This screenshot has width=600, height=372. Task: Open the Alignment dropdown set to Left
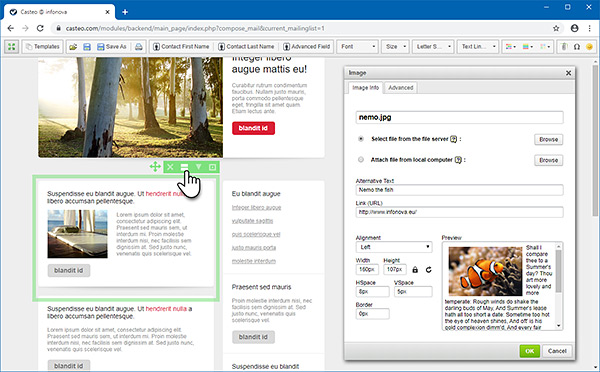pyautogui.click(x=394, y=247)
